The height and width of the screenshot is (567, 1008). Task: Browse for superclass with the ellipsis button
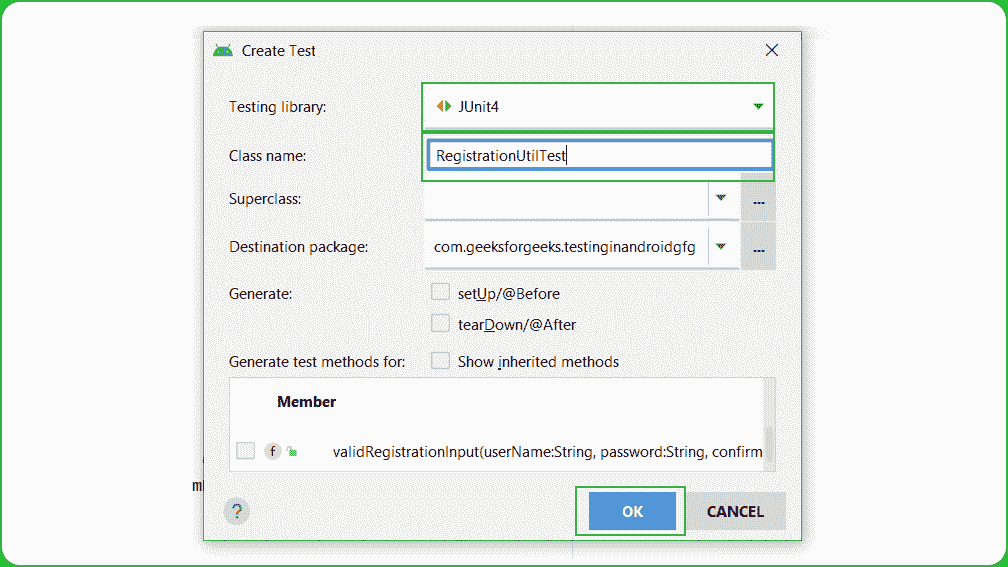[x=758, y=200]
